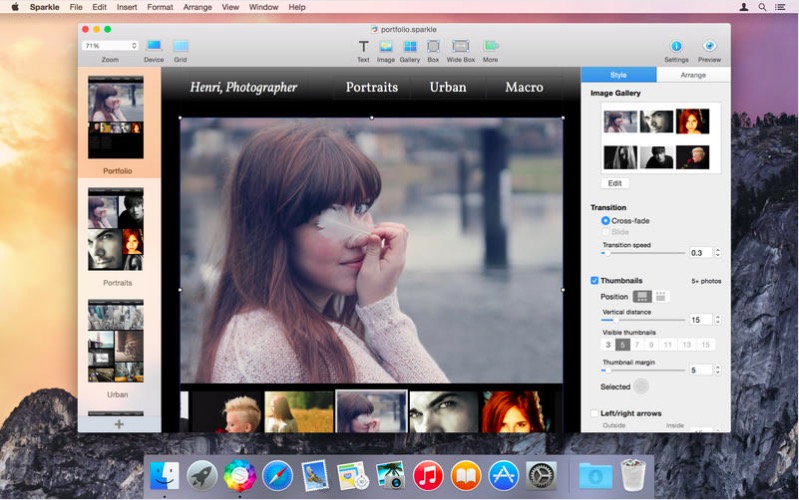
Task: Set thumbnail position to grid layout
Action: [x=660, y=296]
